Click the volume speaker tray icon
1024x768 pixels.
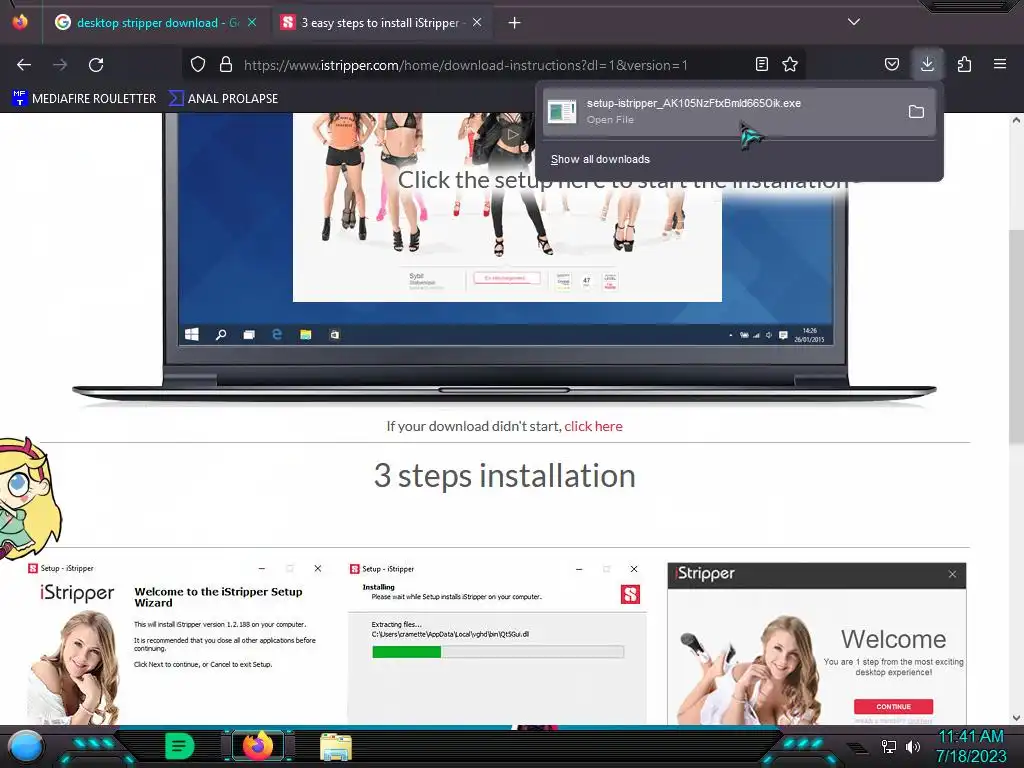(x=912, y=746)
